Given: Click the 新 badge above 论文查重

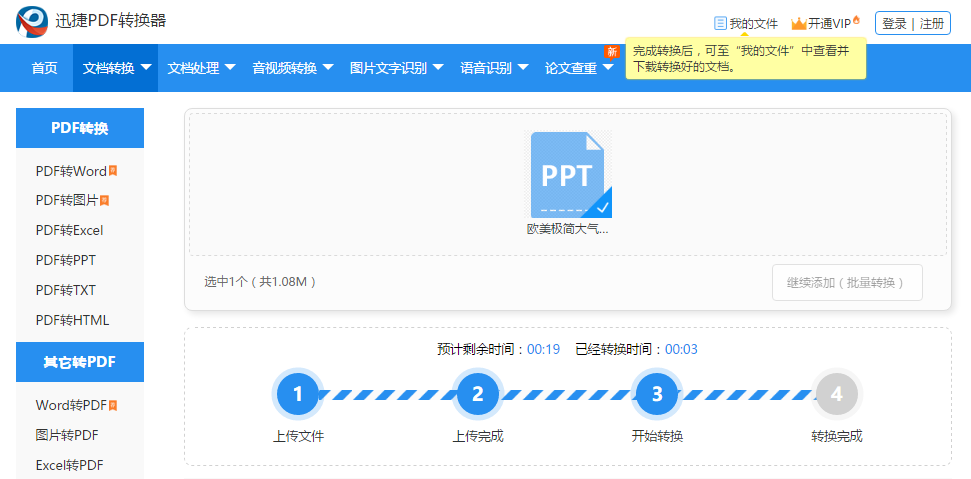Looking at the screenshot, I should [612, 51].
